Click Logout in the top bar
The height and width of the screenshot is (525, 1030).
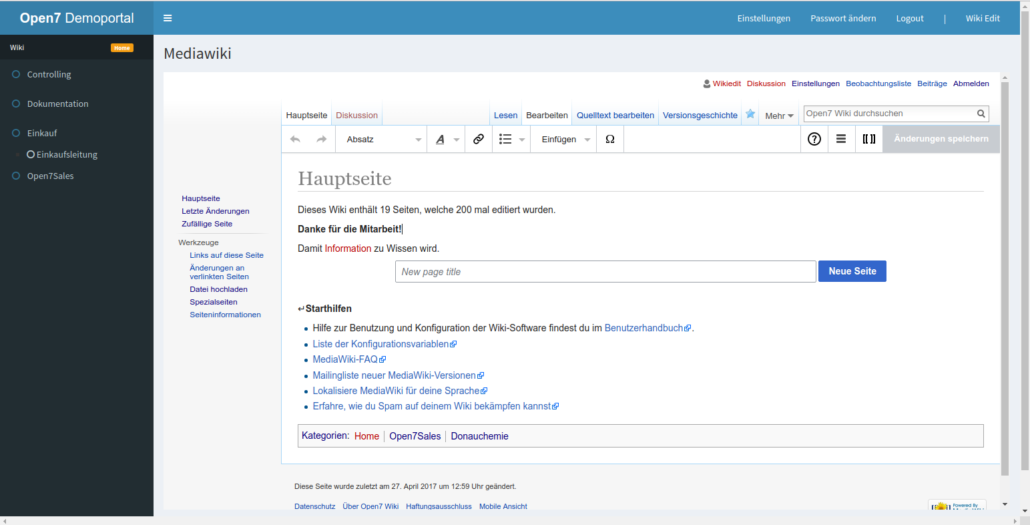click(910, 18)
